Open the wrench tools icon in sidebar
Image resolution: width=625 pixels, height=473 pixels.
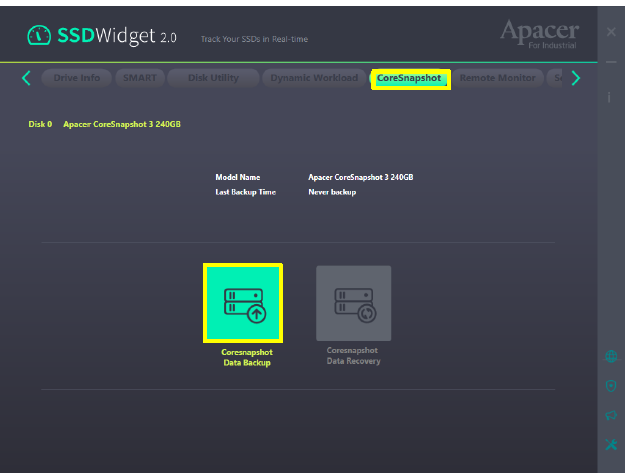point(611,444)
